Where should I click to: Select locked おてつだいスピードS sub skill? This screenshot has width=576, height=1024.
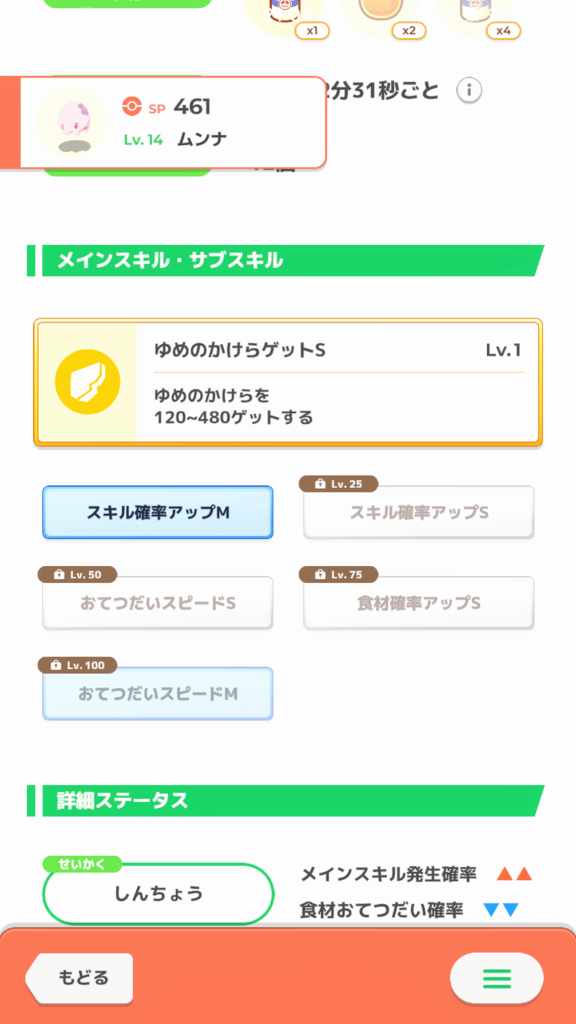click(158, 603)
